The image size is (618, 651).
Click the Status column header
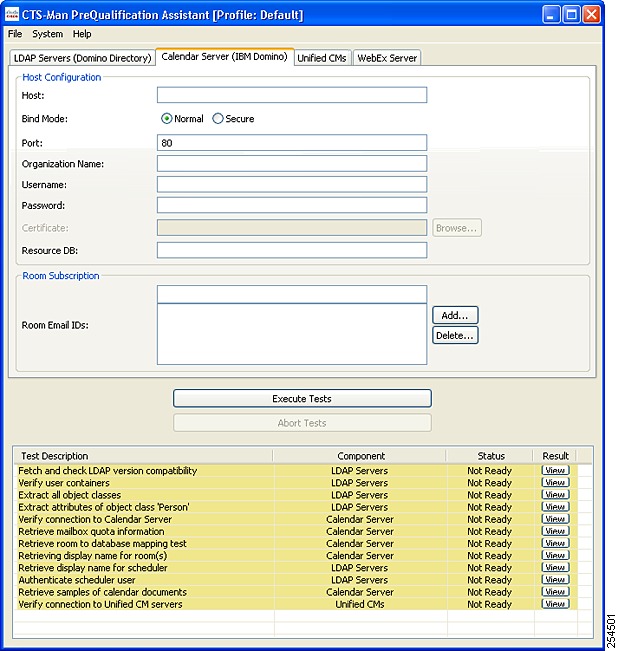pos(491,456)
